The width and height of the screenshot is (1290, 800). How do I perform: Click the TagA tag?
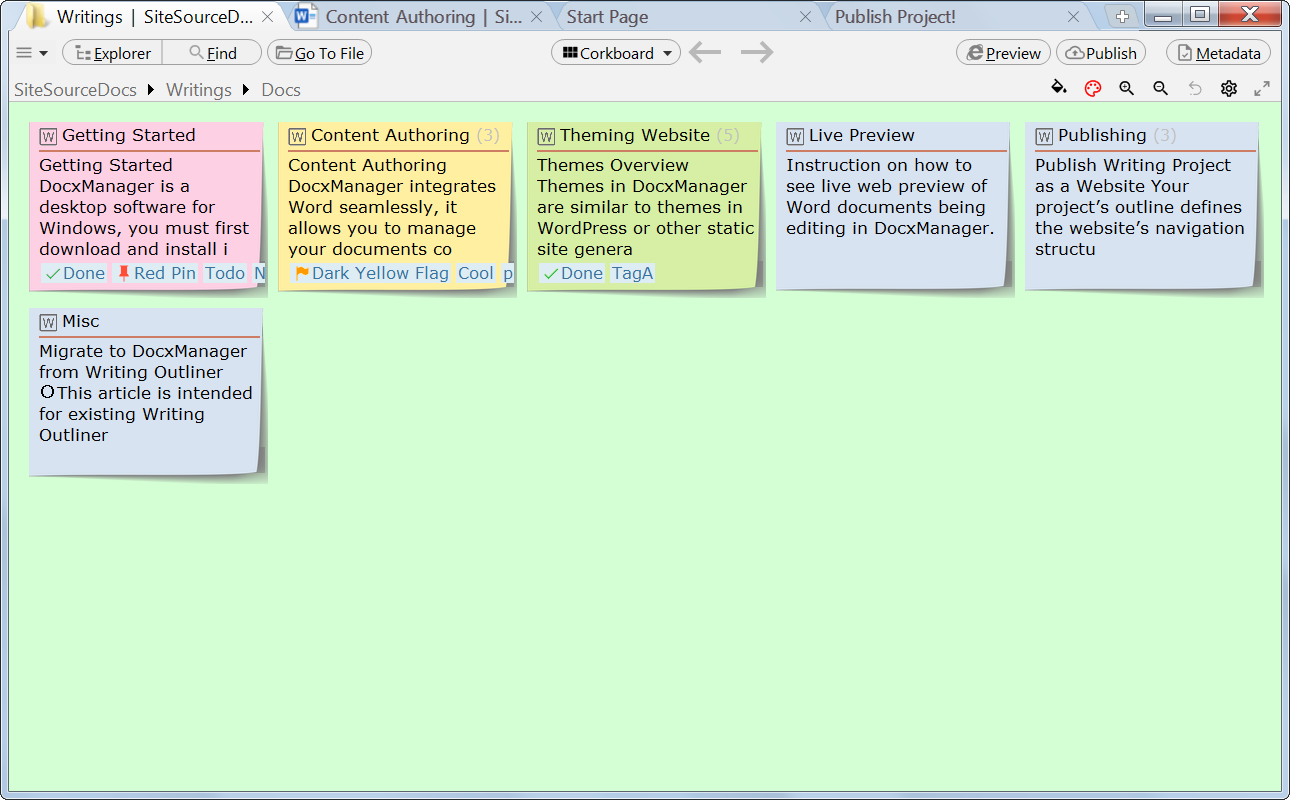pos(633,273)
